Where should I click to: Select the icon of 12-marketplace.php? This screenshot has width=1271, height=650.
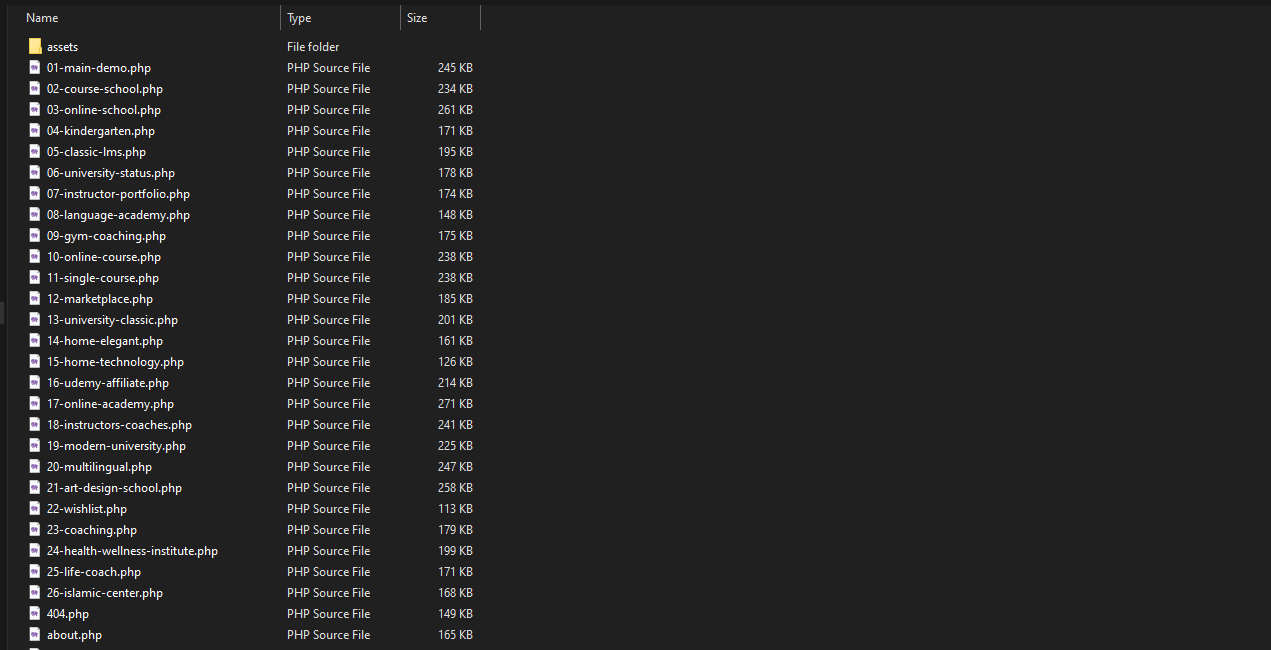35,299
